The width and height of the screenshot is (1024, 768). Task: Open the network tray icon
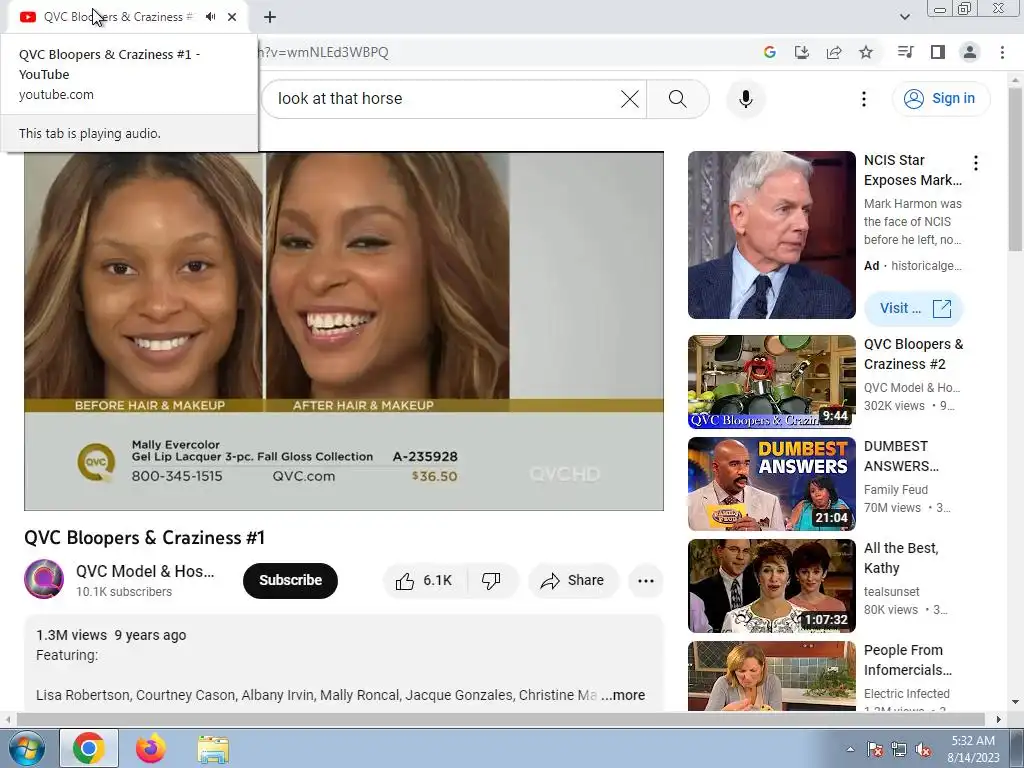tap(899, 749)
